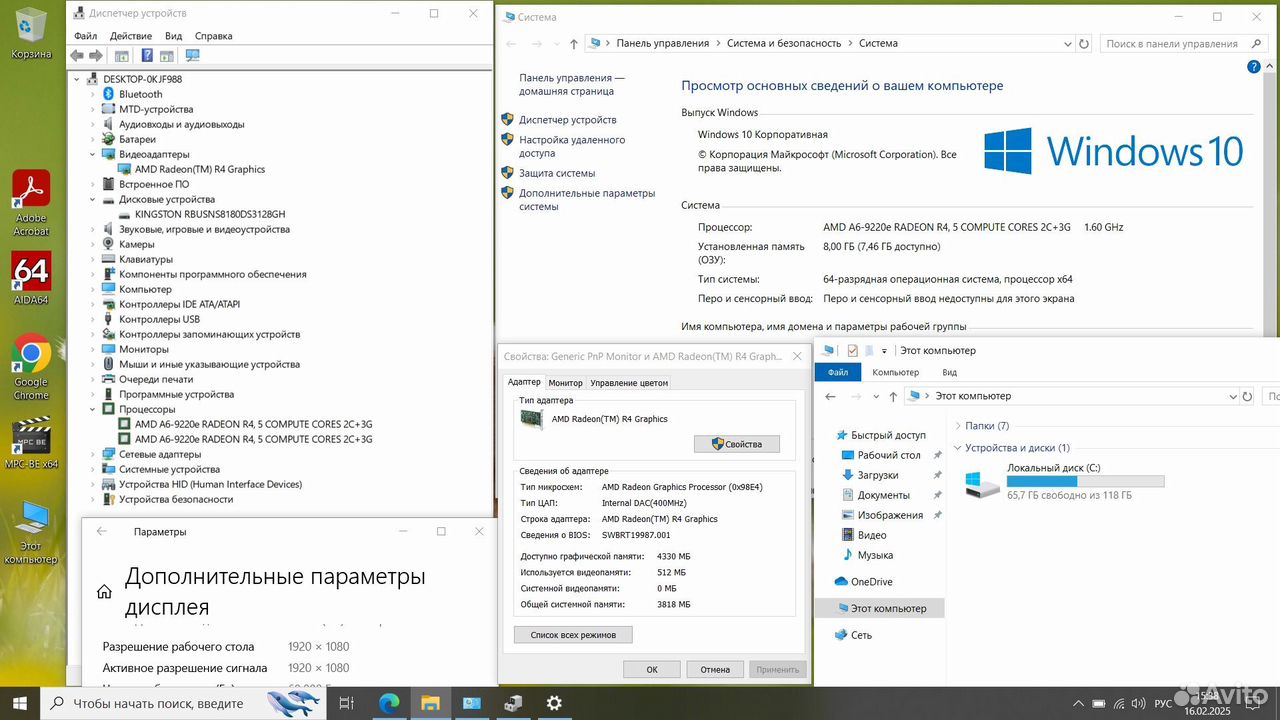Open the Защита системы link
Viewport: 1280px width, 720px height.
[x=557, y=173]
